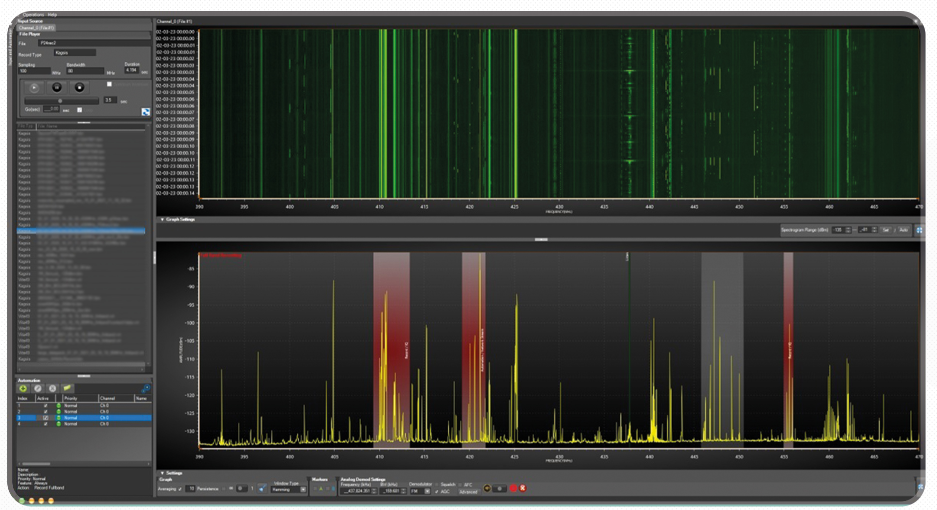Open the Help menu
The image size is (937, 510).
tap(53, 15)
